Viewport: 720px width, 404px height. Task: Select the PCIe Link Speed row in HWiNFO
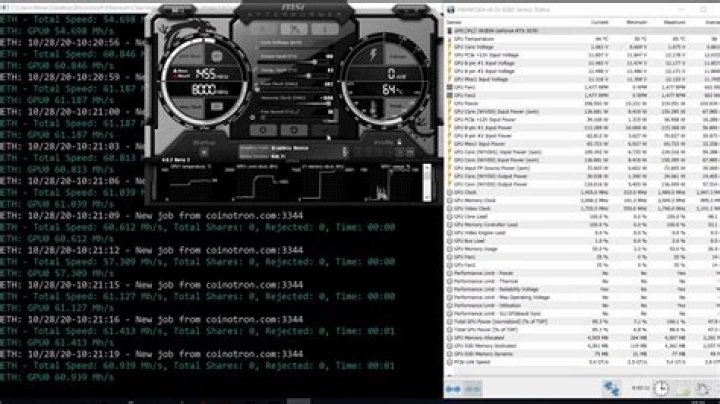[x=583, y=362]
